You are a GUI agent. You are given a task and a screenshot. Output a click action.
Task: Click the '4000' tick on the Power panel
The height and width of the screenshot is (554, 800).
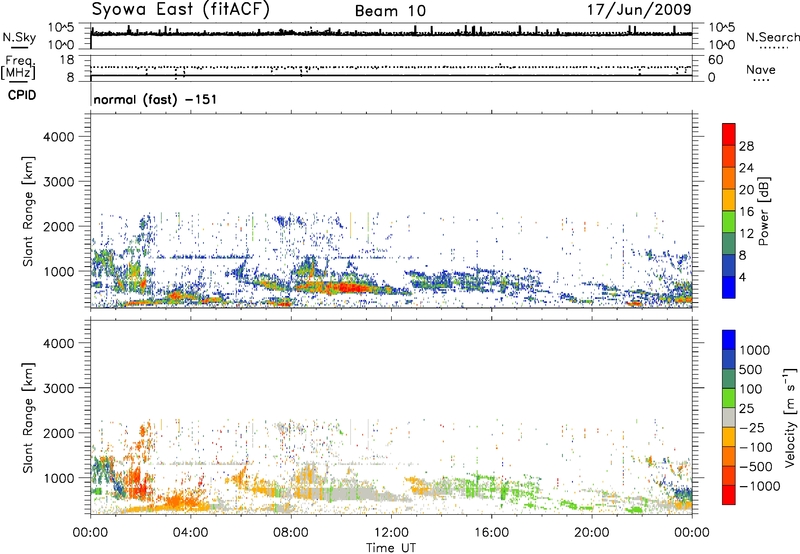point(59,137)
